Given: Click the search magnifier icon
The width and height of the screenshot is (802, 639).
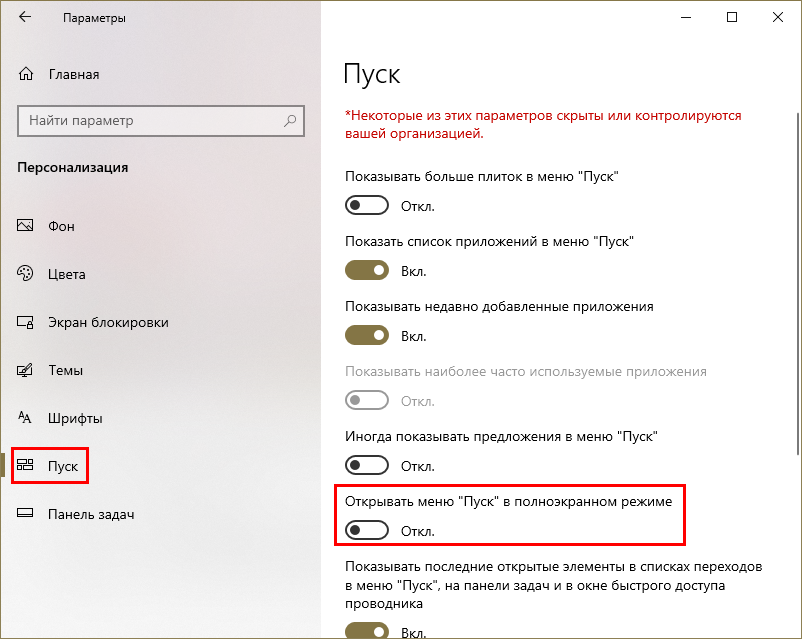Looking at the screenshot, I should [x=291, y=121].
